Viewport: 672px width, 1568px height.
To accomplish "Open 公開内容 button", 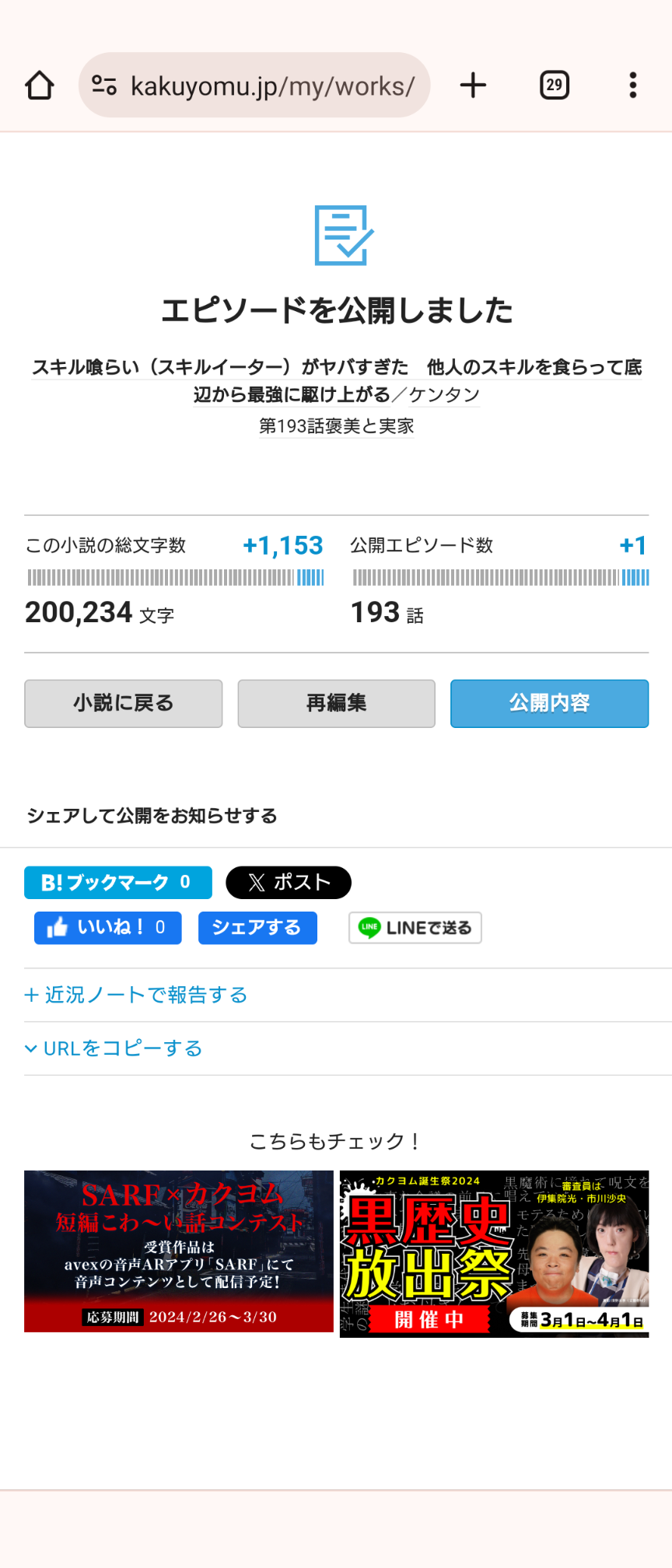I will [x=549, y=704].
